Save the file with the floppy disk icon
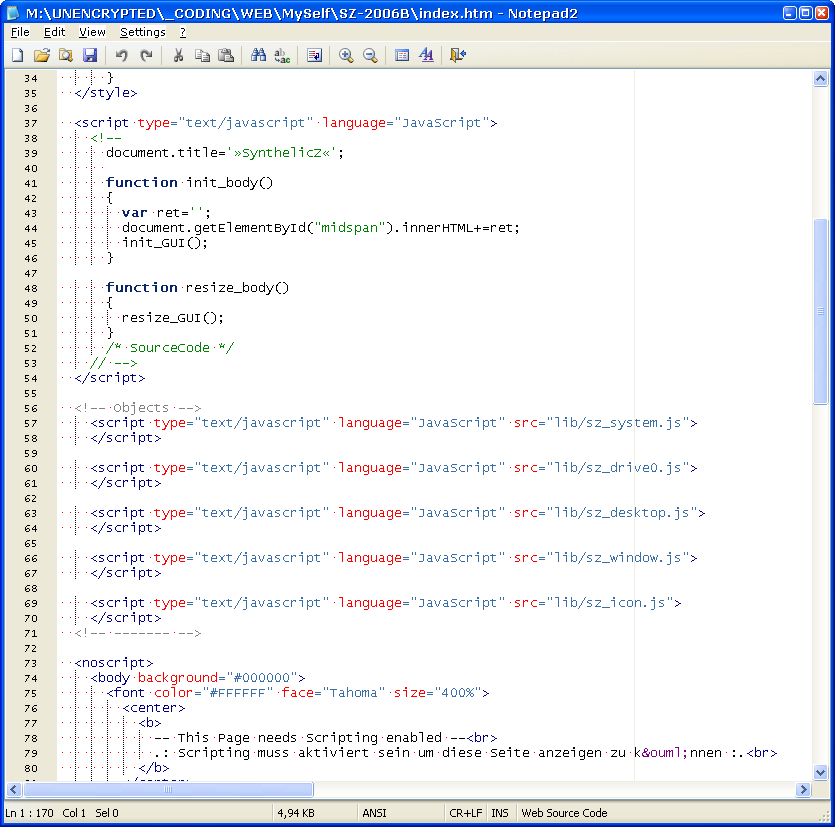Screen dimensions: 835x827 pos(90,55)
